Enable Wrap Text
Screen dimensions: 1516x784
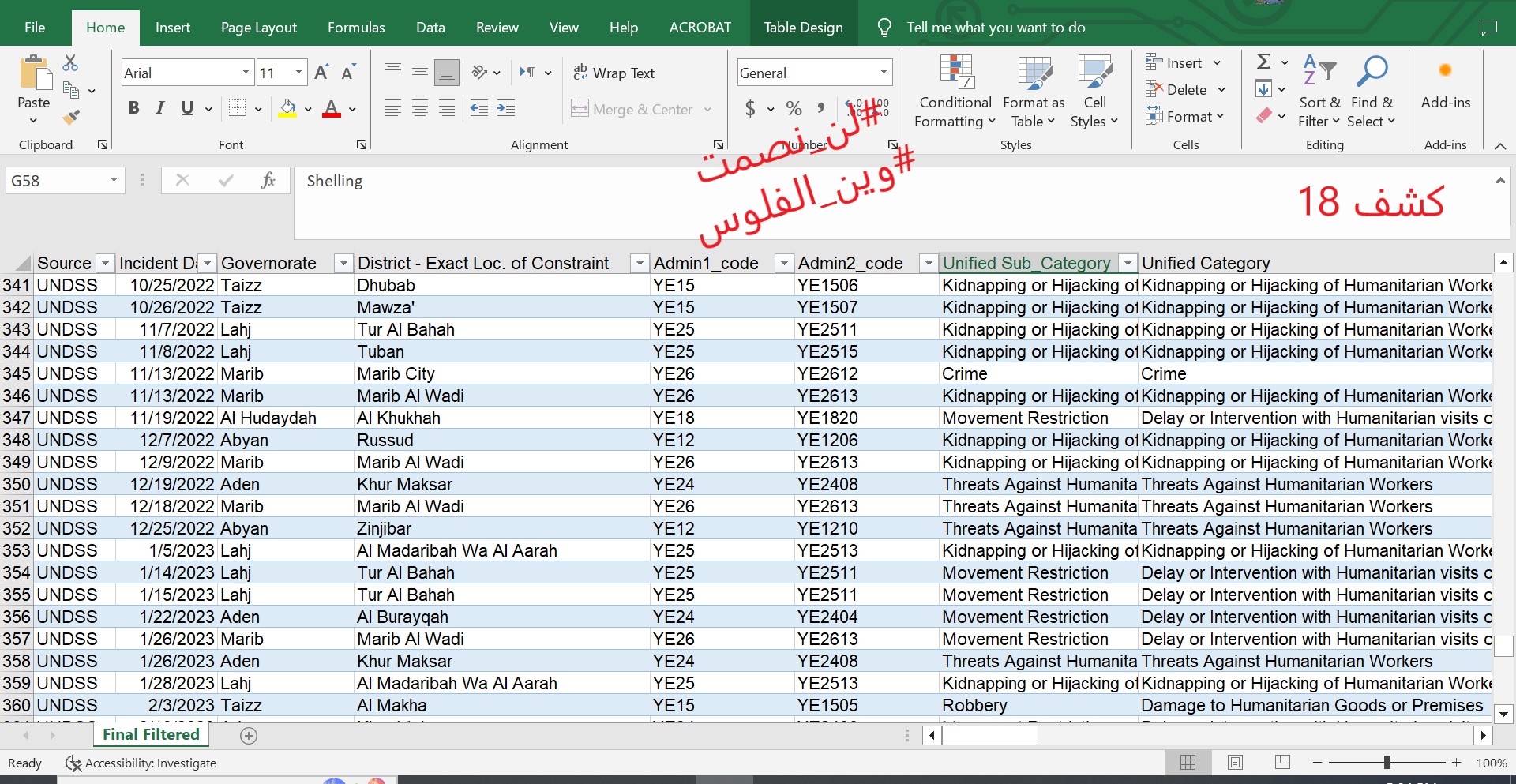(614, 73)
